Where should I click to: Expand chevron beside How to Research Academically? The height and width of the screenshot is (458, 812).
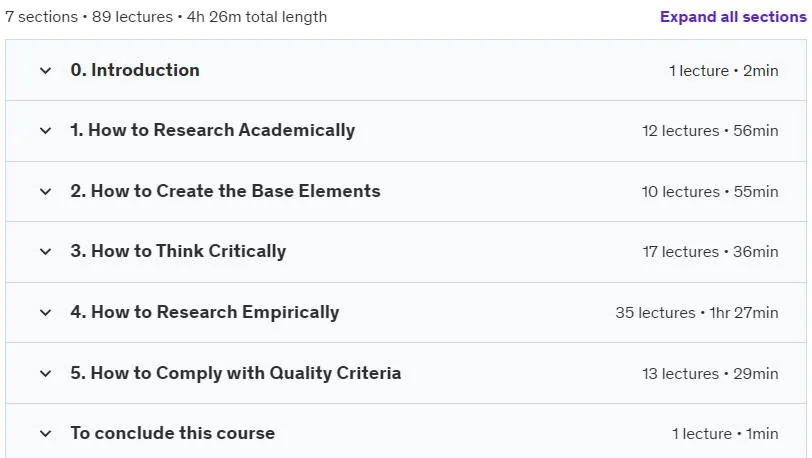coord(46,131)
